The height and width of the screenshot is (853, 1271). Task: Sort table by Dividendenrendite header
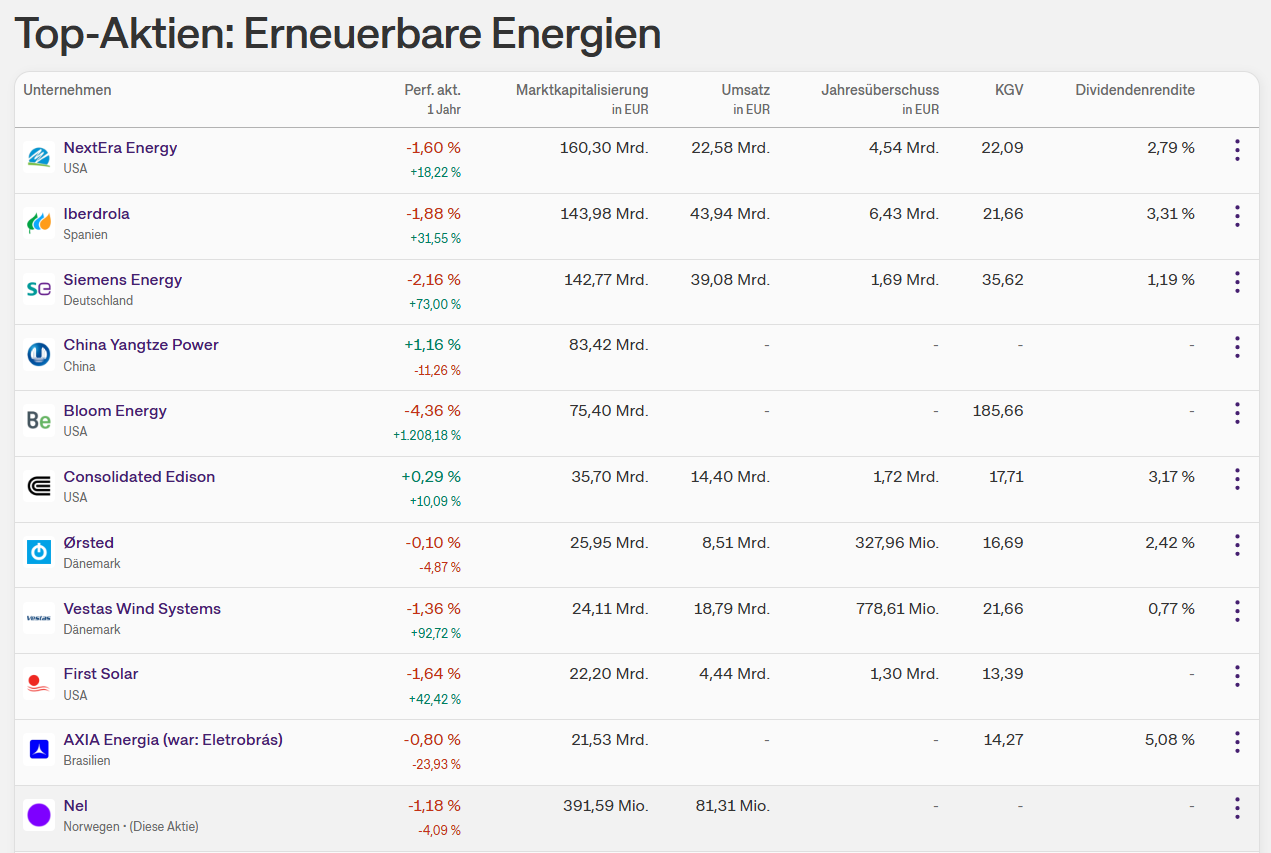click(x=1135, y=90)
